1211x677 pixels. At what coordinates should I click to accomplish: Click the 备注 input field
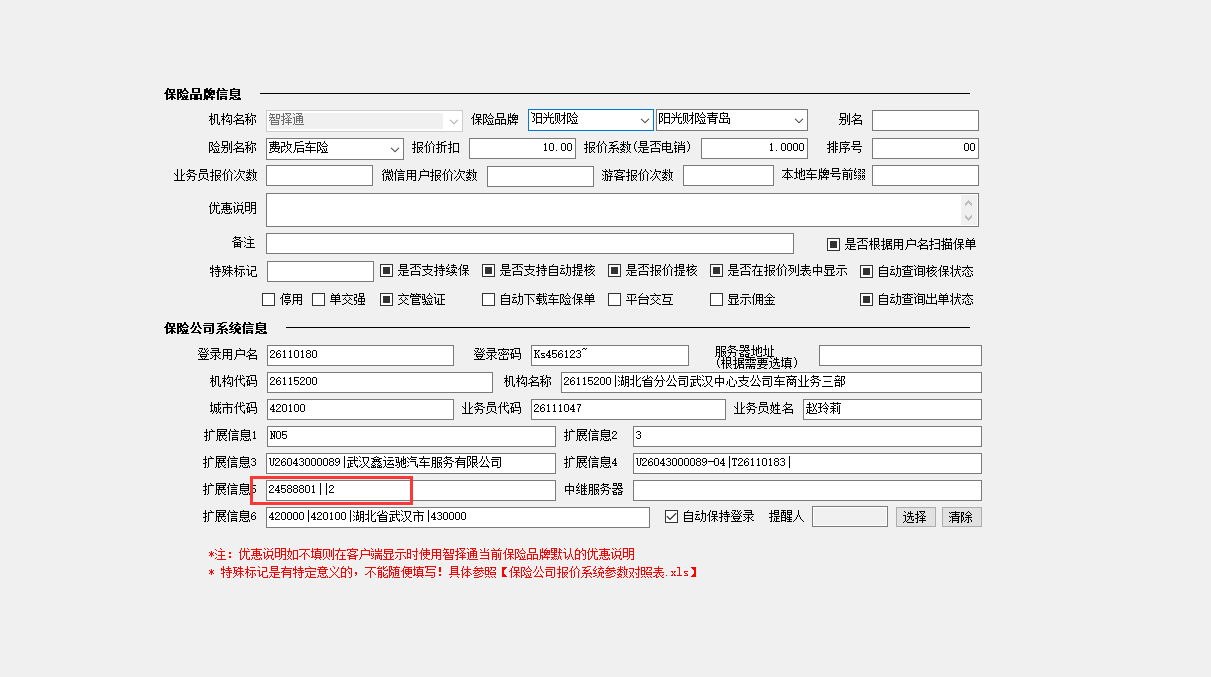(x=530, y=243)
